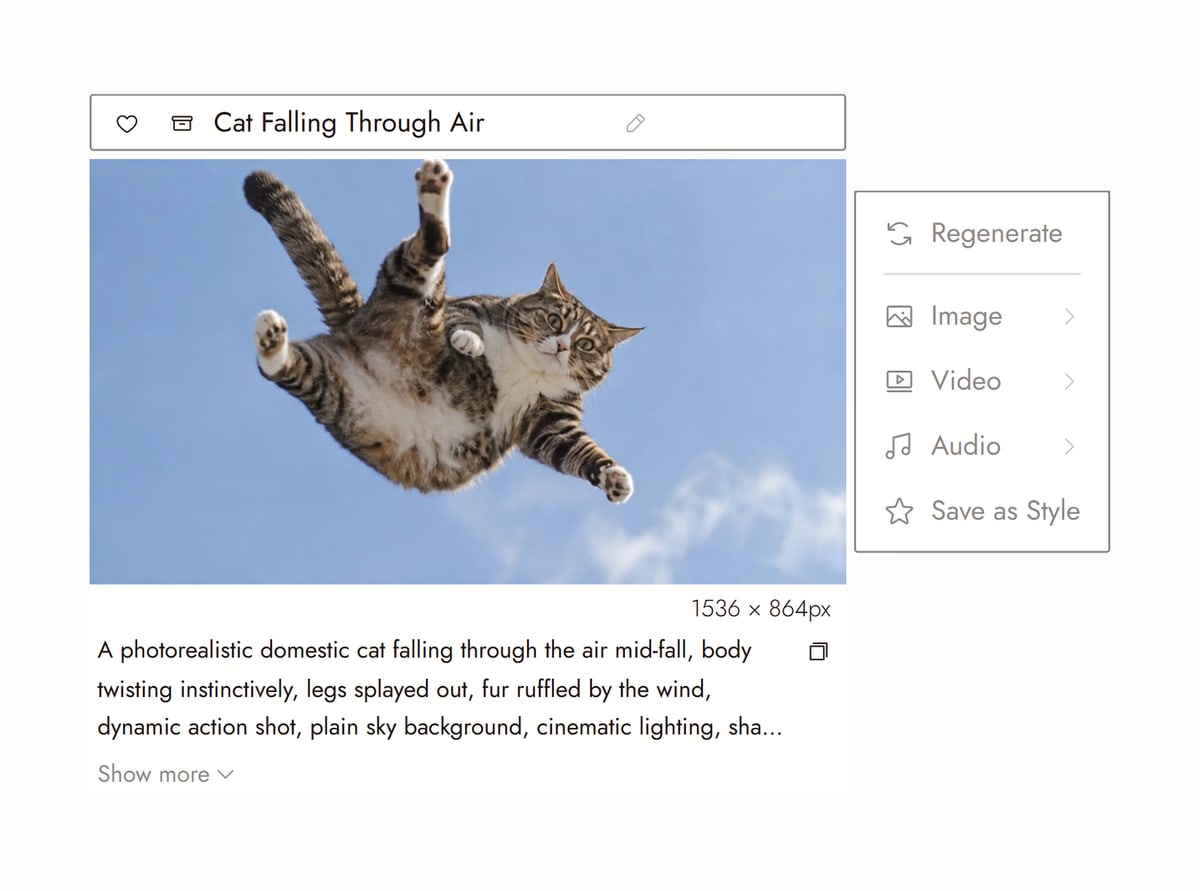Select the Video menu entry
This screenshot has height=891, width=1200.
tap(982, 381)
